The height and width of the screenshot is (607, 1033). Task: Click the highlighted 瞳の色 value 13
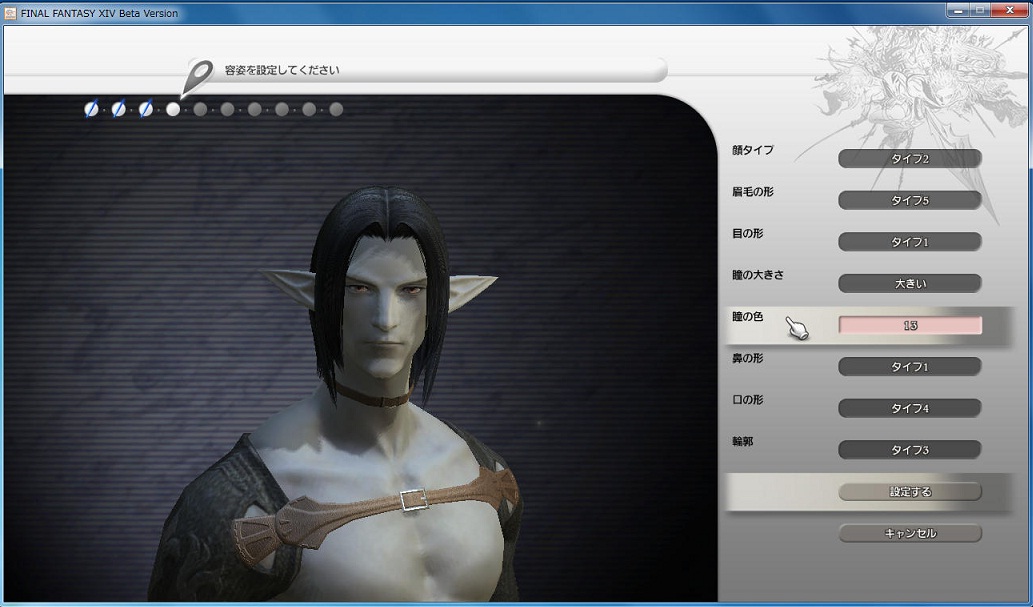(x=910, y=325)
